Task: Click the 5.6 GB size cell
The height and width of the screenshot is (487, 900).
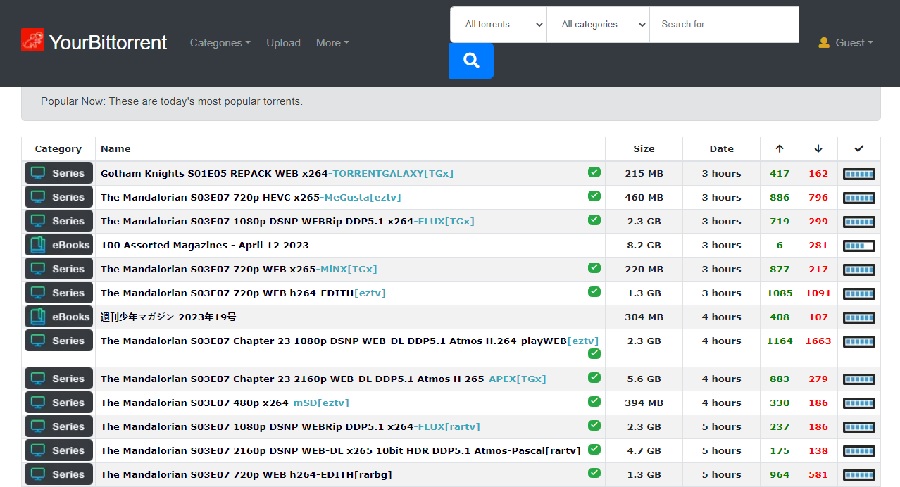Action: (644, 379)
